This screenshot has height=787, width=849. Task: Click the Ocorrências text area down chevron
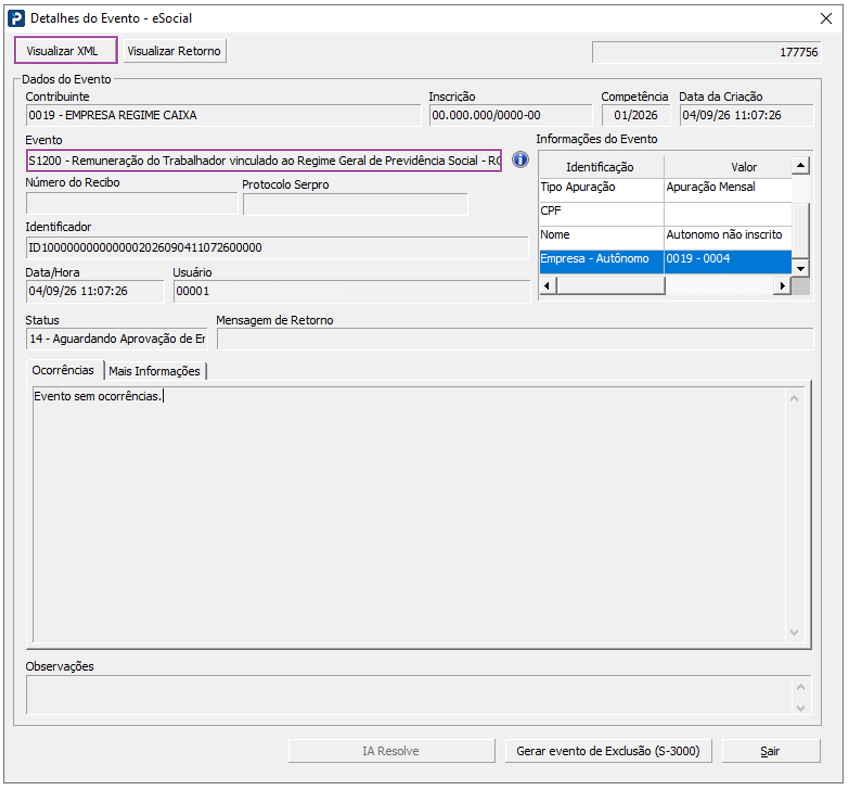click(794, 632)
